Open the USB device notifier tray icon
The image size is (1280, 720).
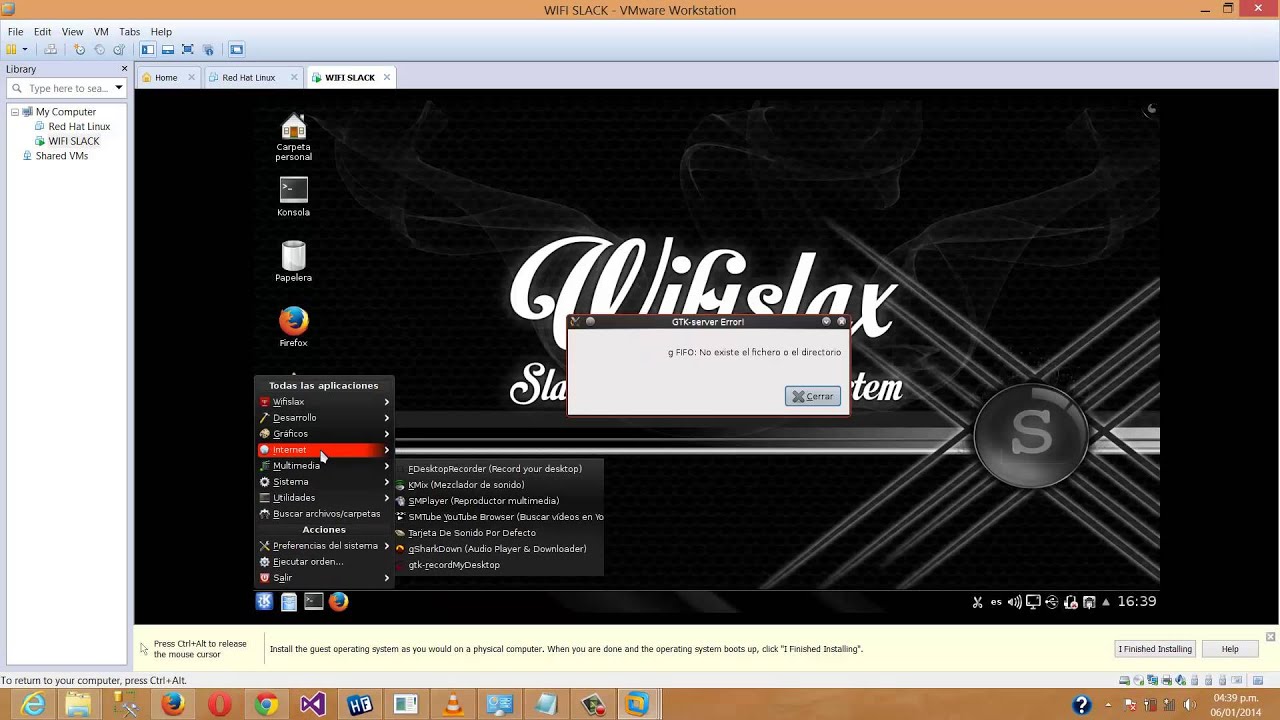1053,602
